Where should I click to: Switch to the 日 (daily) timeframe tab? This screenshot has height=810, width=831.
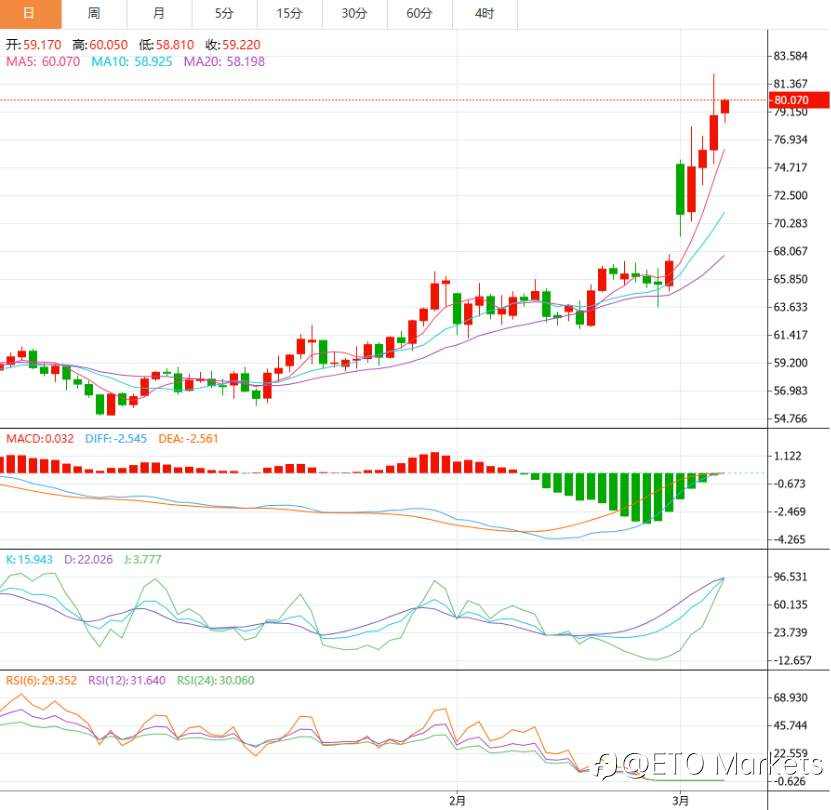(x=30, y=14)
